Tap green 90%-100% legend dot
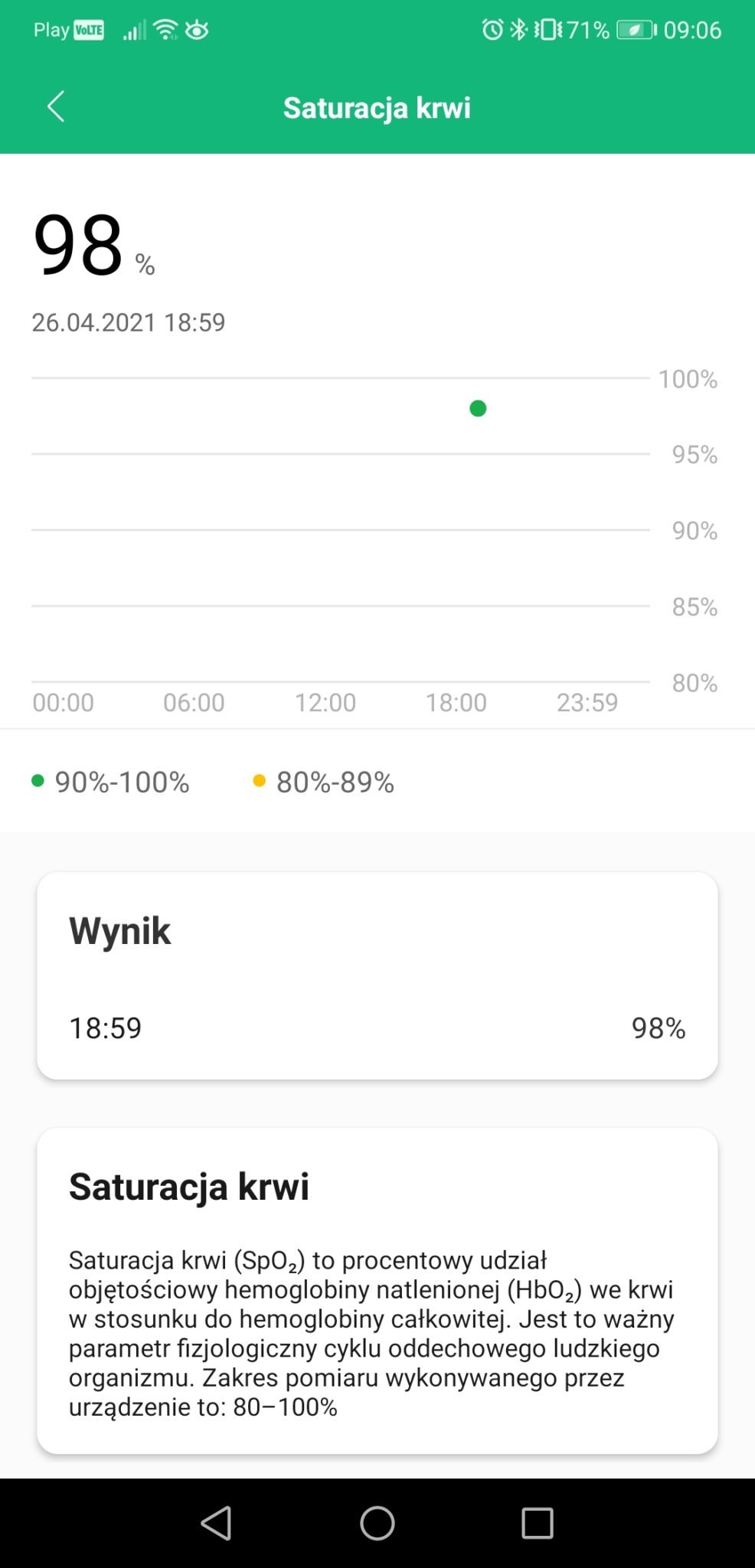 click(38, 781)
